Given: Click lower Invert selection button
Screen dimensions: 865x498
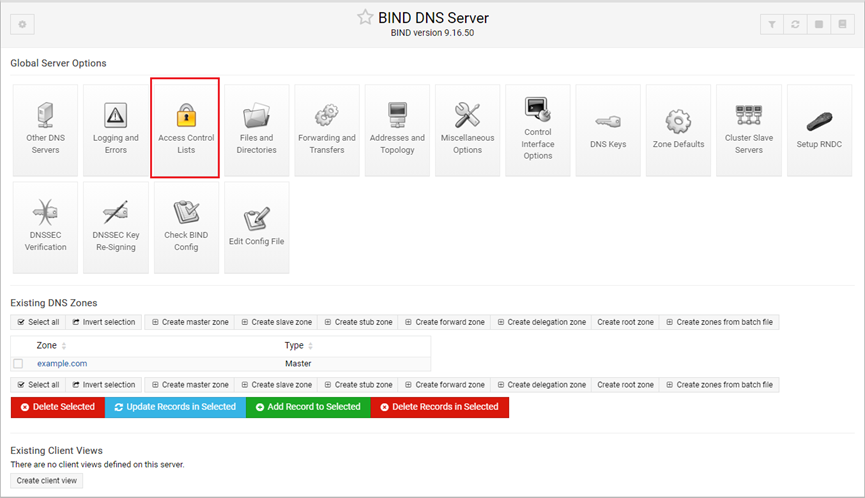Looking at the screenshot, I should click(x=104, y=385).
